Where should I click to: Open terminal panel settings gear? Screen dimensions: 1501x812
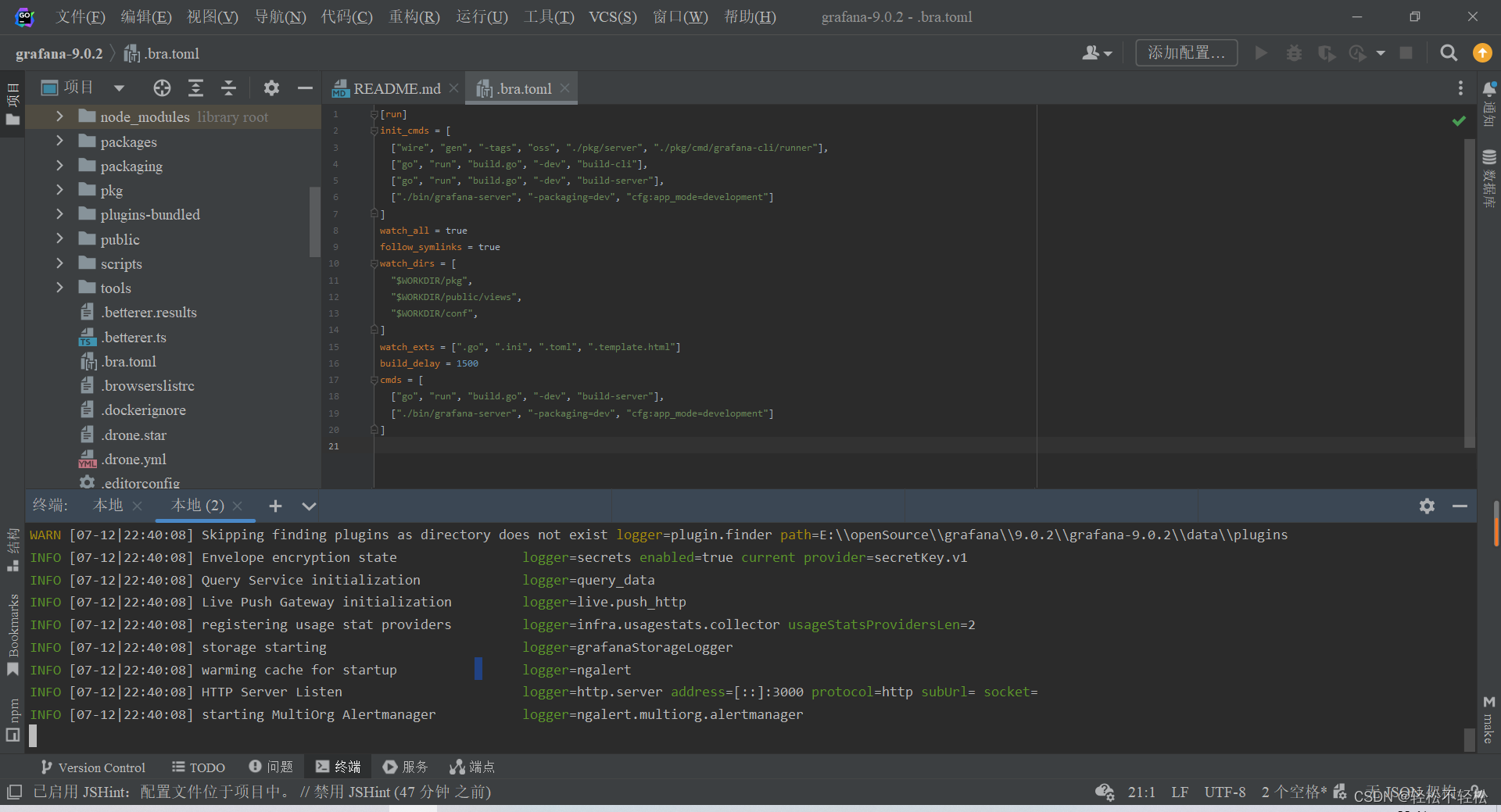[1427, 506]
